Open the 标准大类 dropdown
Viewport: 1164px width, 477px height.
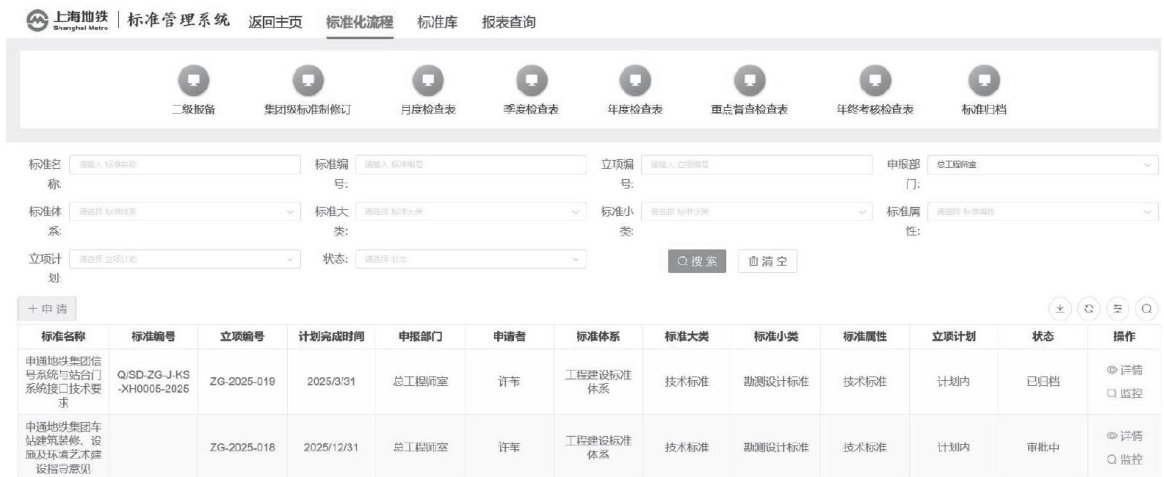tap(471, 212)
